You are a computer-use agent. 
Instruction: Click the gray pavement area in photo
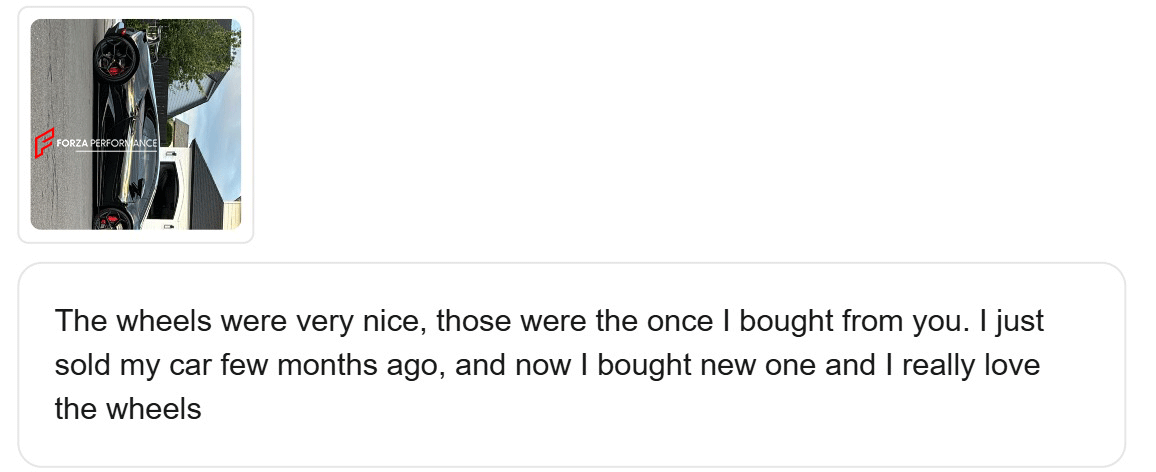60,80
